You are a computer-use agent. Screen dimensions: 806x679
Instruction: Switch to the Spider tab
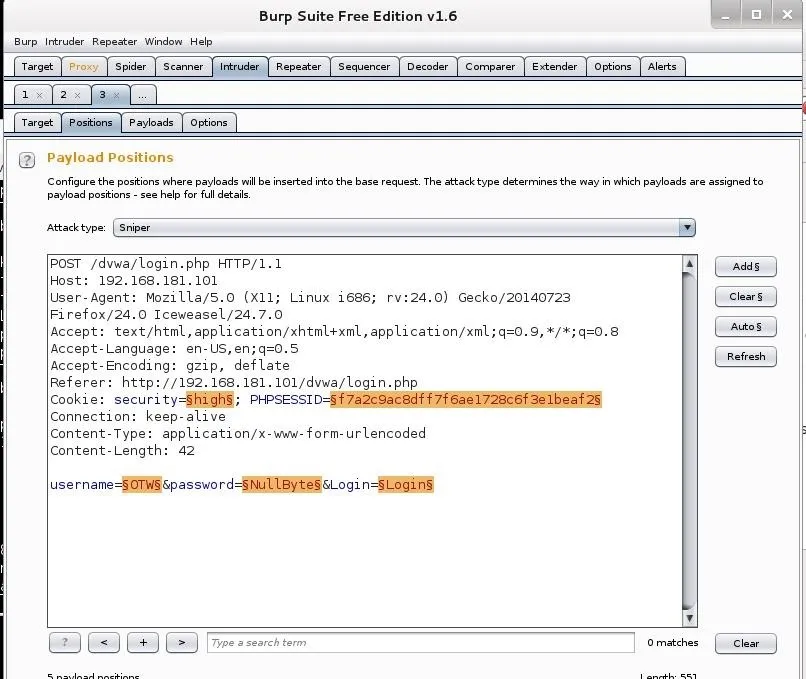(x=131, y=66)
